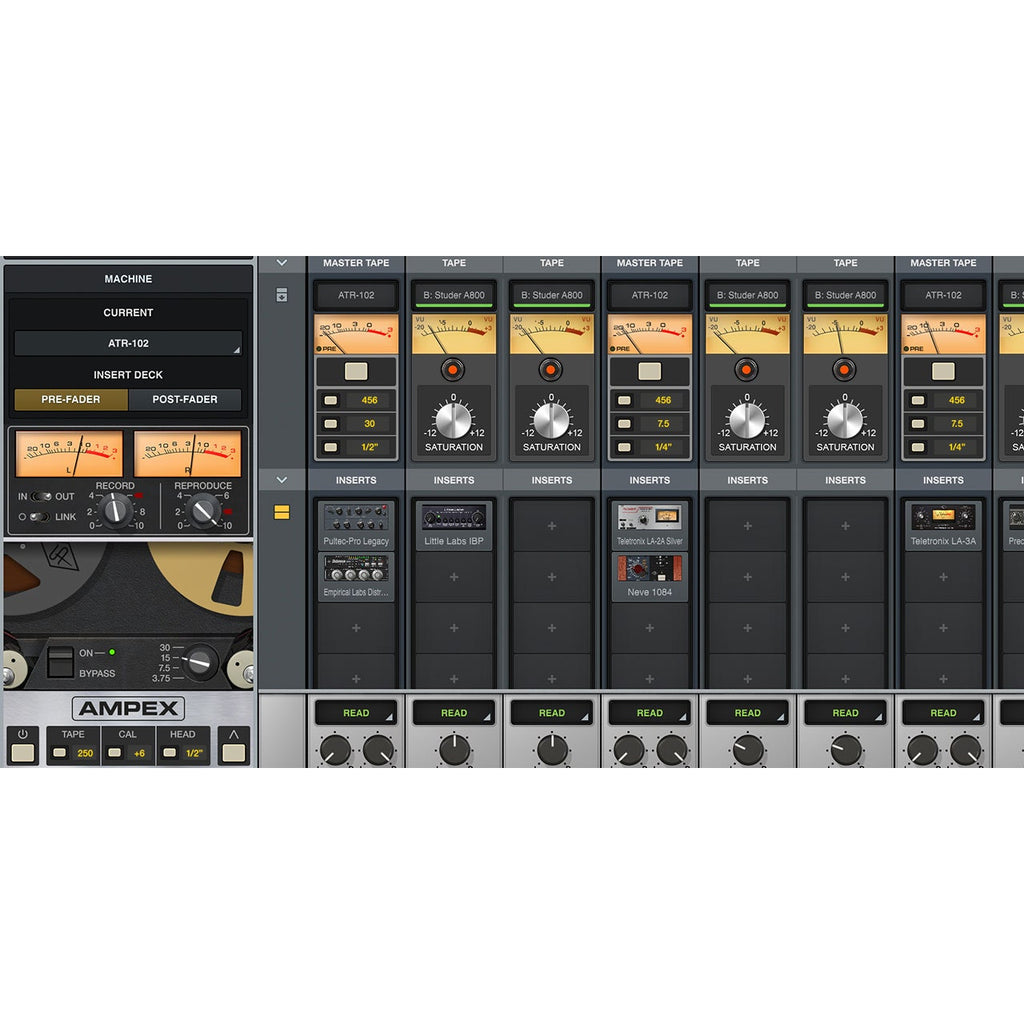Click the right R VU meter on Ampex panel
This screenshot has width=1024, height=1024.
(187, 454)
